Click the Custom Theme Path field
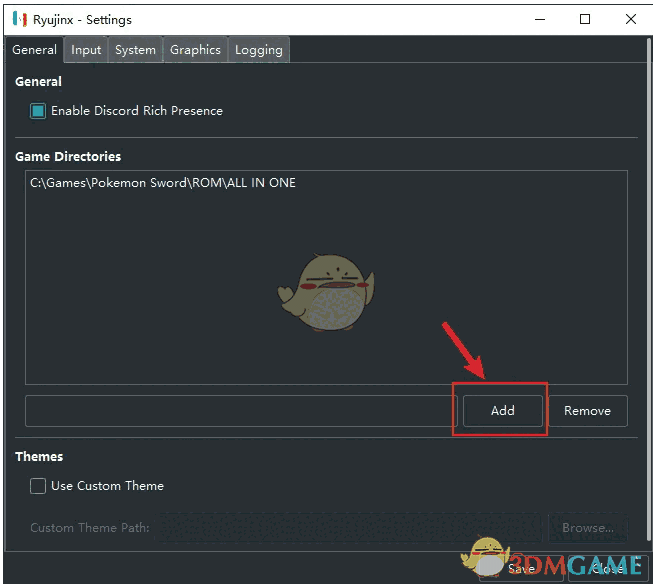The width and height of the screenshot is (653, 584). (350, 528)
